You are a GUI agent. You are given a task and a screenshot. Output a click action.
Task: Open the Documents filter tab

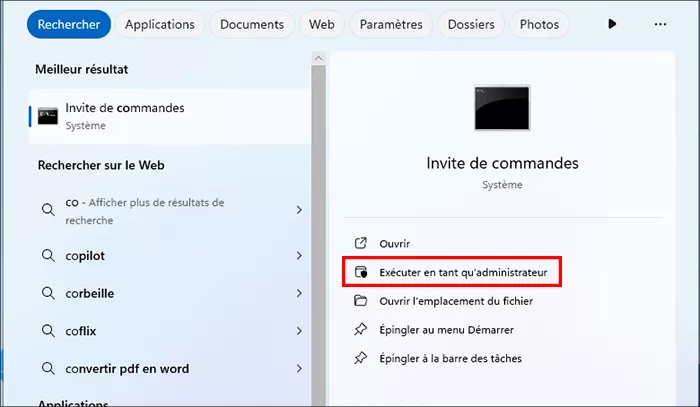point(252,24)
